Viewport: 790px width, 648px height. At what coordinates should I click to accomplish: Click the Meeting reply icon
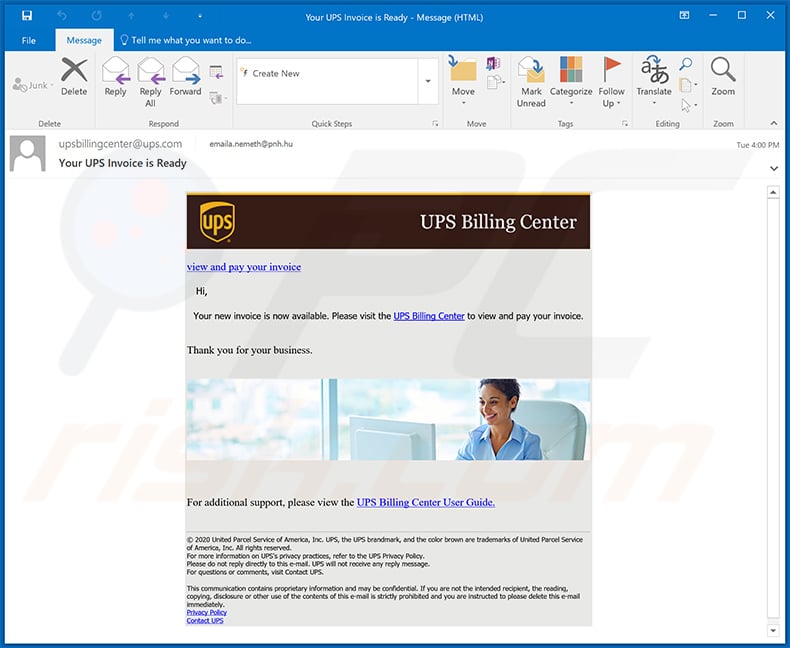click(216, 73)
